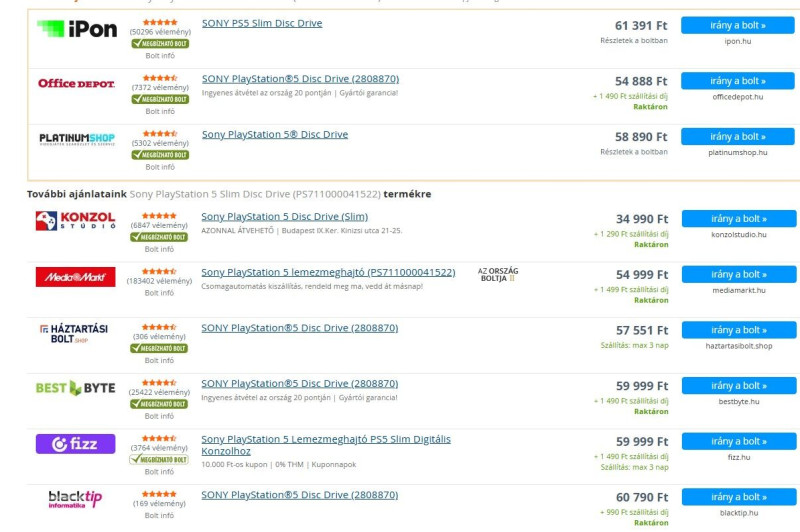Click the ipon.hu domain text
This screenshot has height=532, width=800.
pyautogui.click(x=738, y=41)
